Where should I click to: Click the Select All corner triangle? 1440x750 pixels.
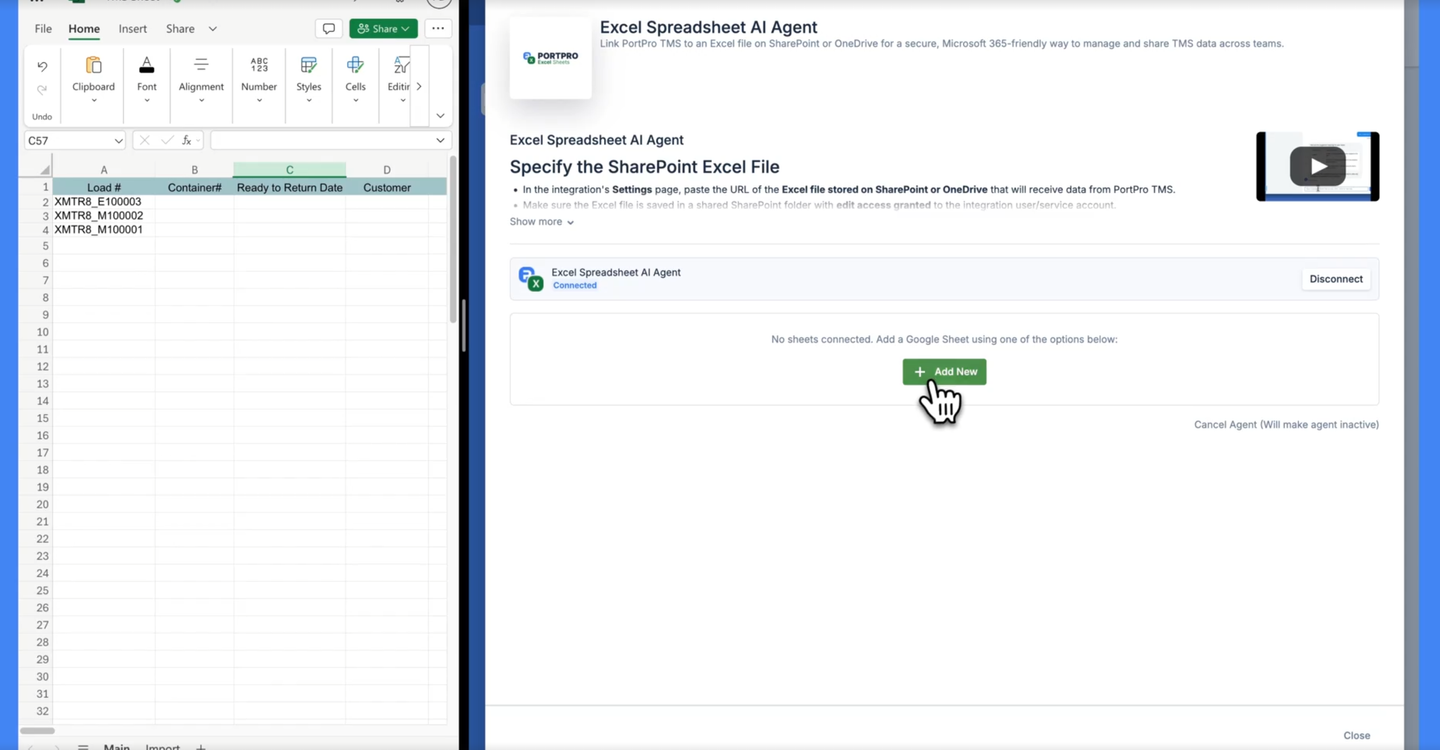(44, 170)
